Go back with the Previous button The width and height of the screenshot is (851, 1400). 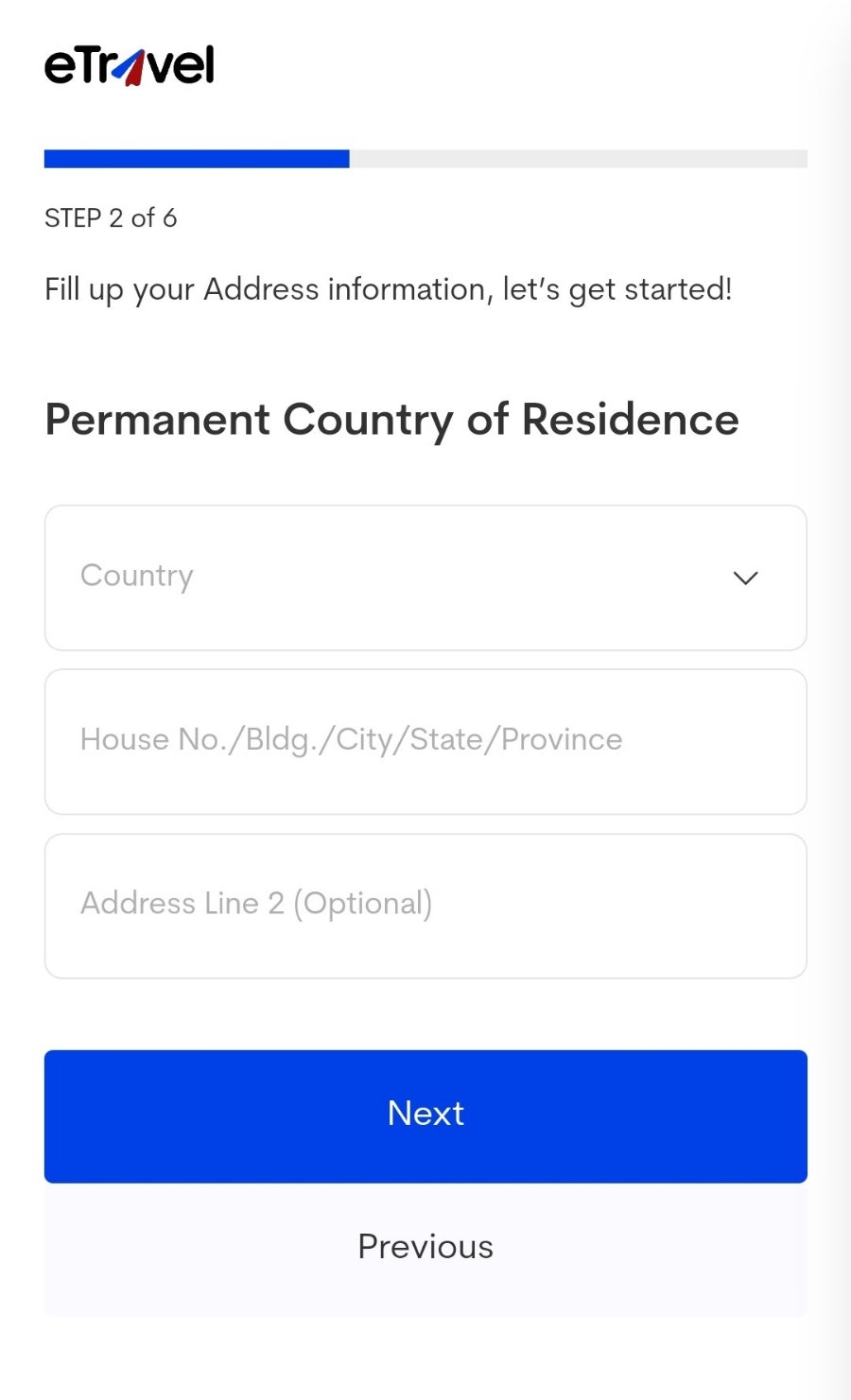[425, 1248]
